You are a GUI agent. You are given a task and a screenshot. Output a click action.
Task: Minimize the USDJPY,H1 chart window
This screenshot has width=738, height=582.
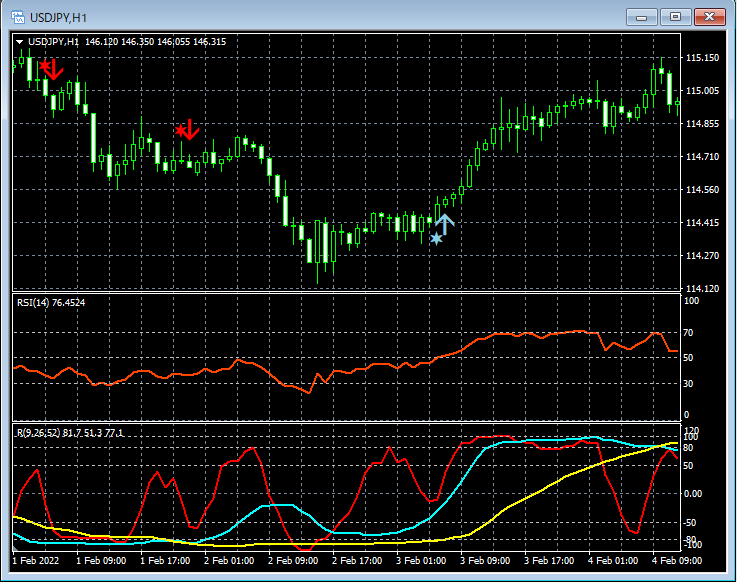(642, 17)
